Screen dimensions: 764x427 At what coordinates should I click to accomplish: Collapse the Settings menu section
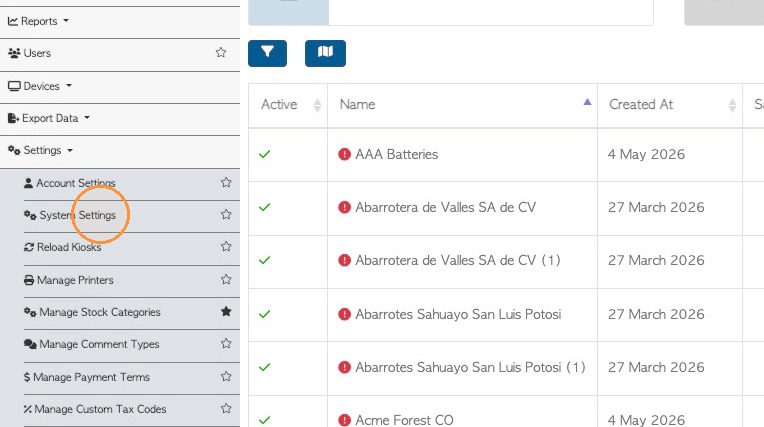40,151
